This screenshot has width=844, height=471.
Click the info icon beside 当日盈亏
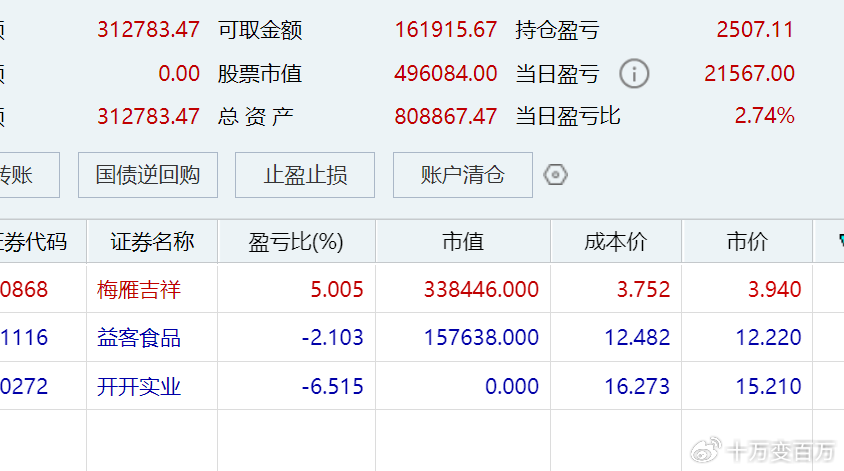(634, 74)
